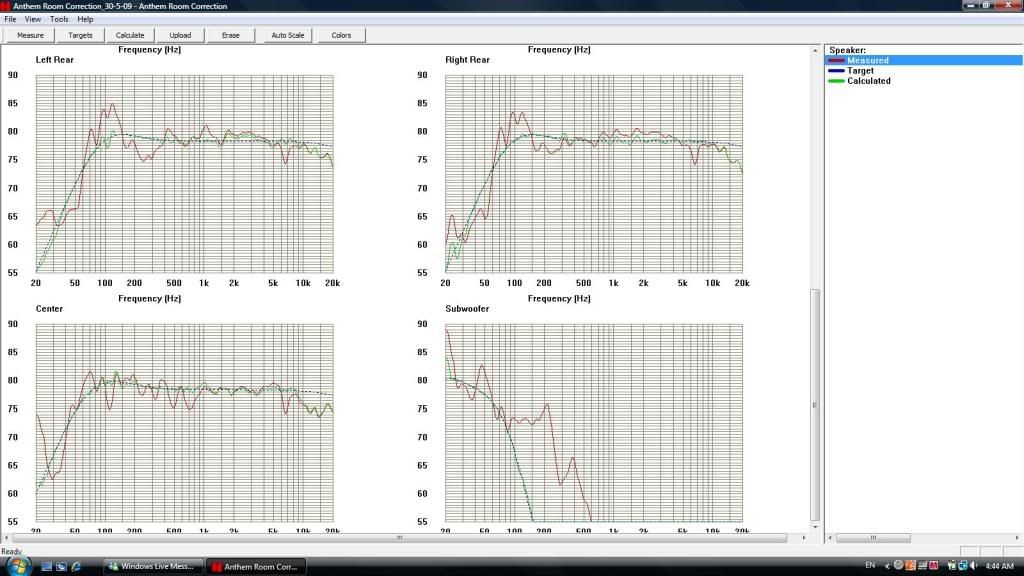
Task: Open the Colors dialog button
Action: (341, 35)
